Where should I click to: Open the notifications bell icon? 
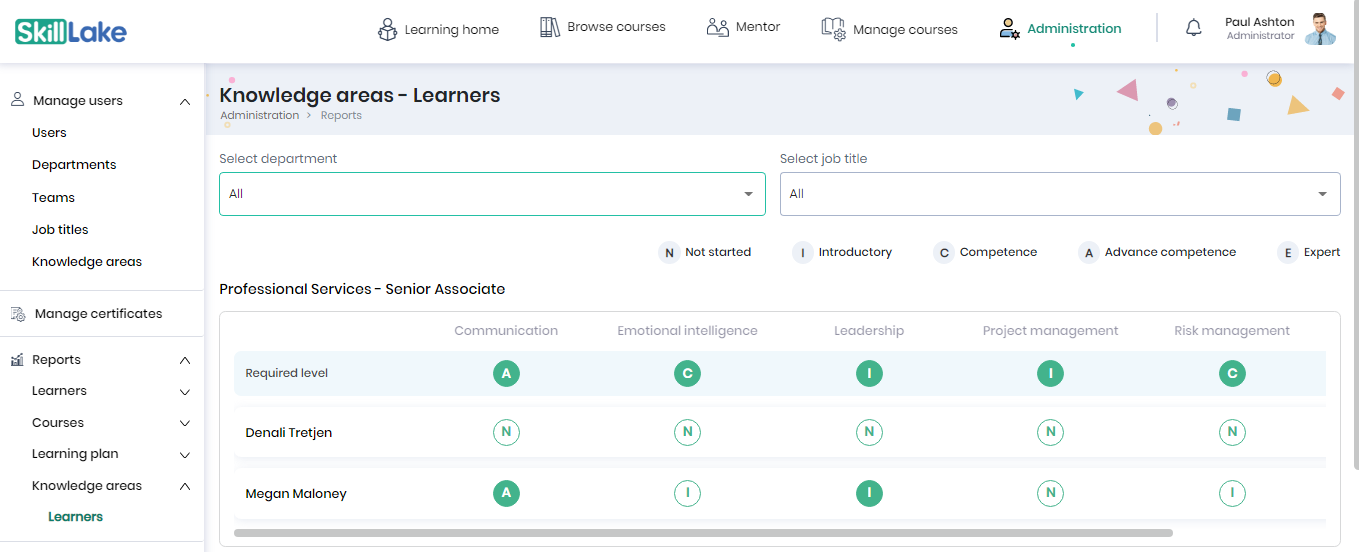(1193, 28)
